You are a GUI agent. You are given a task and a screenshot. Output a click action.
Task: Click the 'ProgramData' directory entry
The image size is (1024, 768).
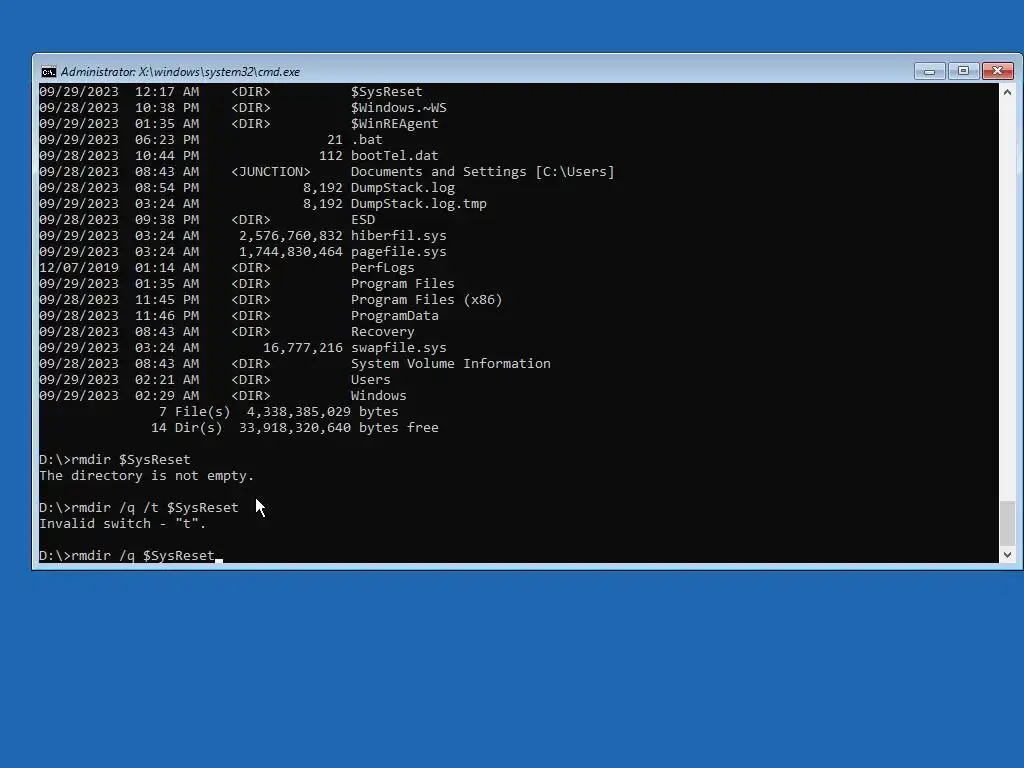point(394,316)
